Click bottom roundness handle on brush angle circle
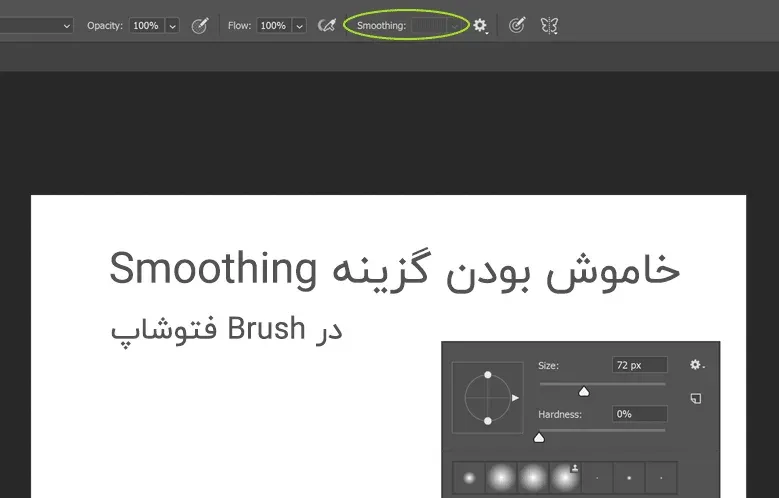This screenshot has height=498, width=779. 488,421
